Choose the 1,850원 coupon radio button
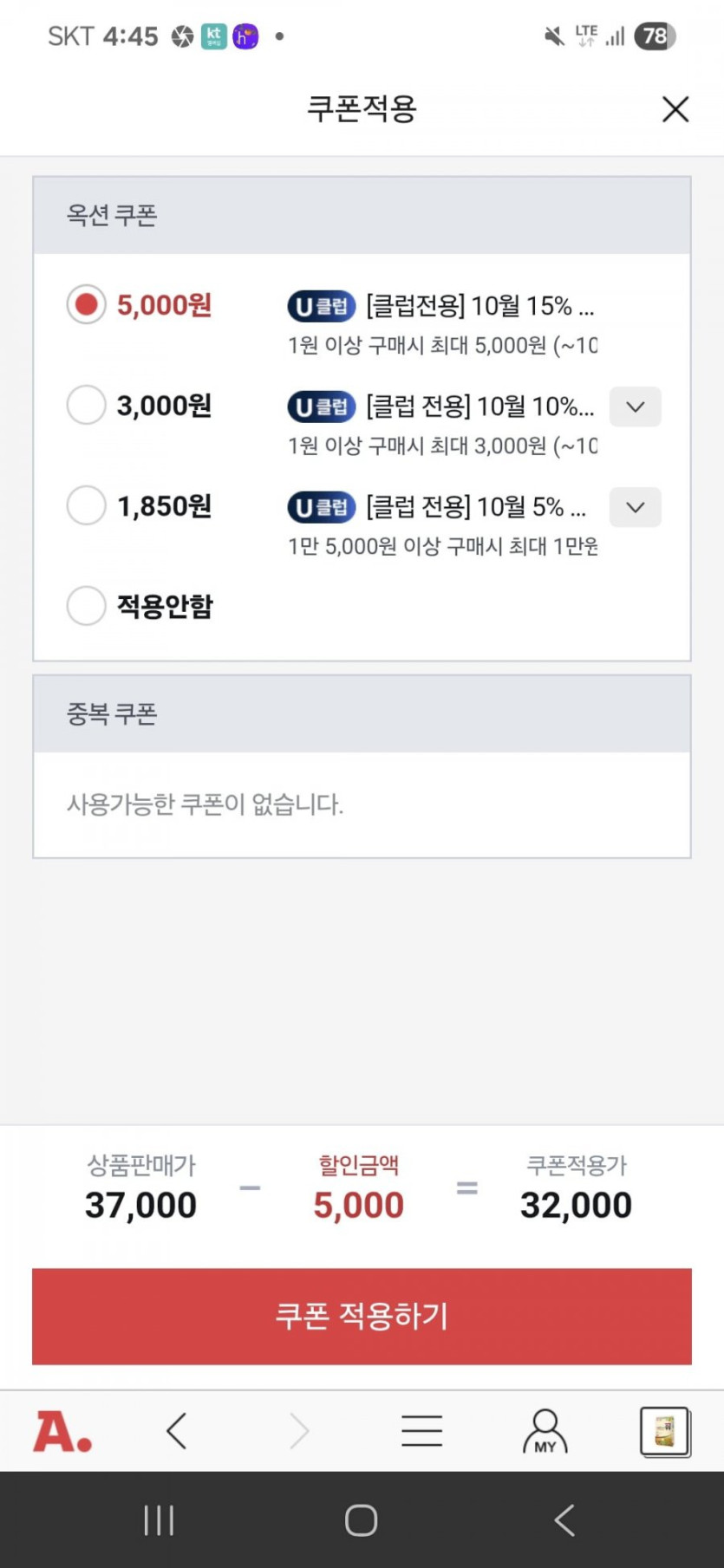 [x=87, y=506]
